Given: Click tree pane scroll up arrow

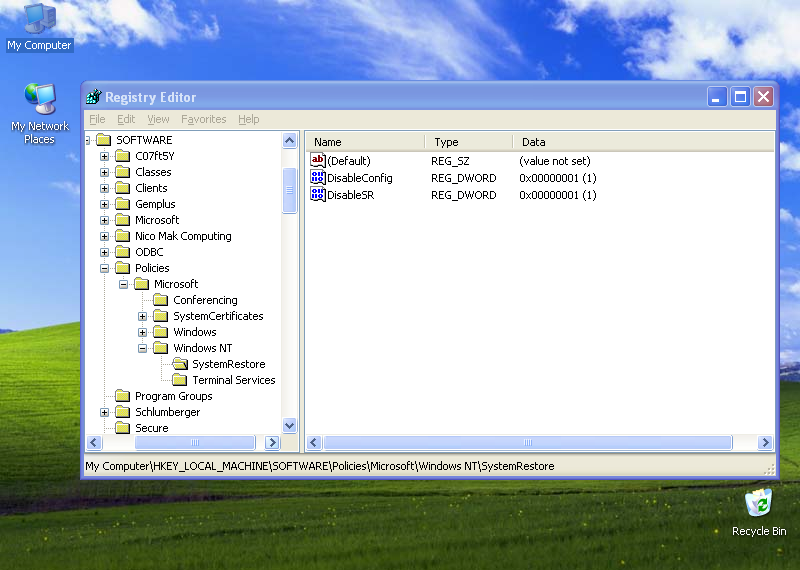Looking at the screenshot, I should [289, 140].
